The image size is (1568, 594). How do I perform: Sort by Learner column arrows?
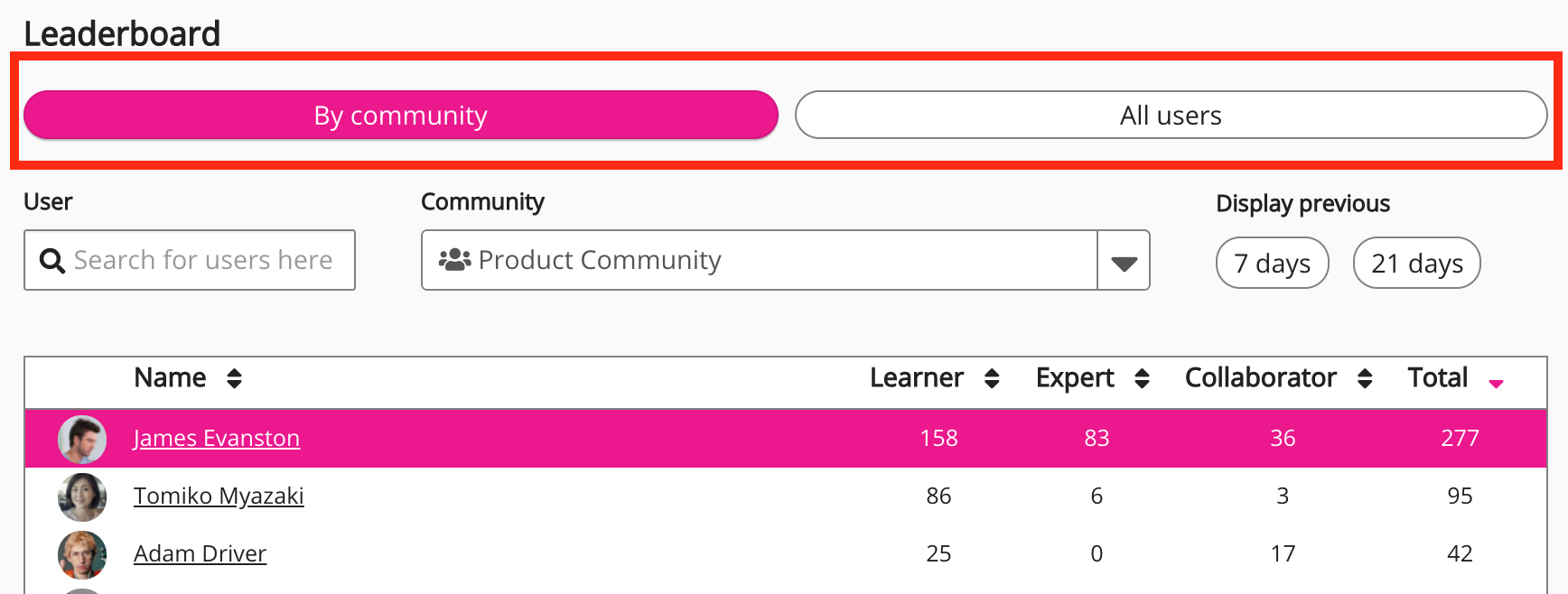[992, 378]
